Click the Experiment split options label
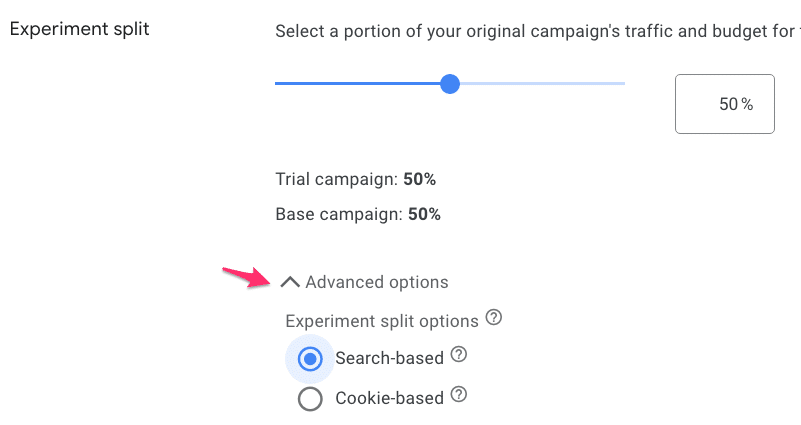 [x=382, y=321]
